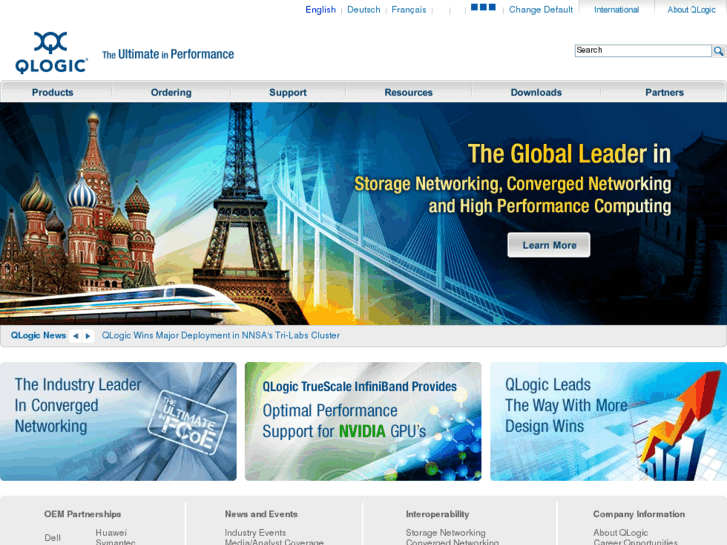
Task: Click the News and Events heading
Action: [x=261, y=514]
